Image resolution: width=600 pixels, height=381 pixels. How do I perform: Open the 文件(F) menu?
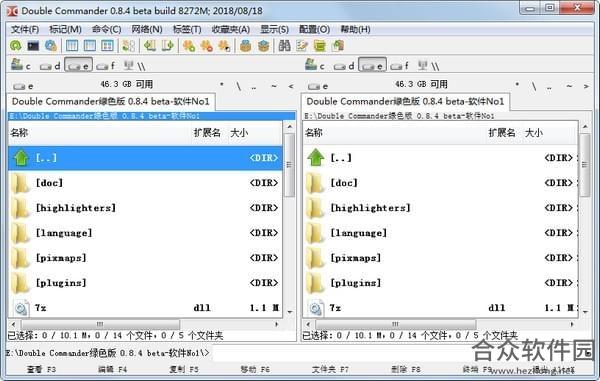point(24,29)
